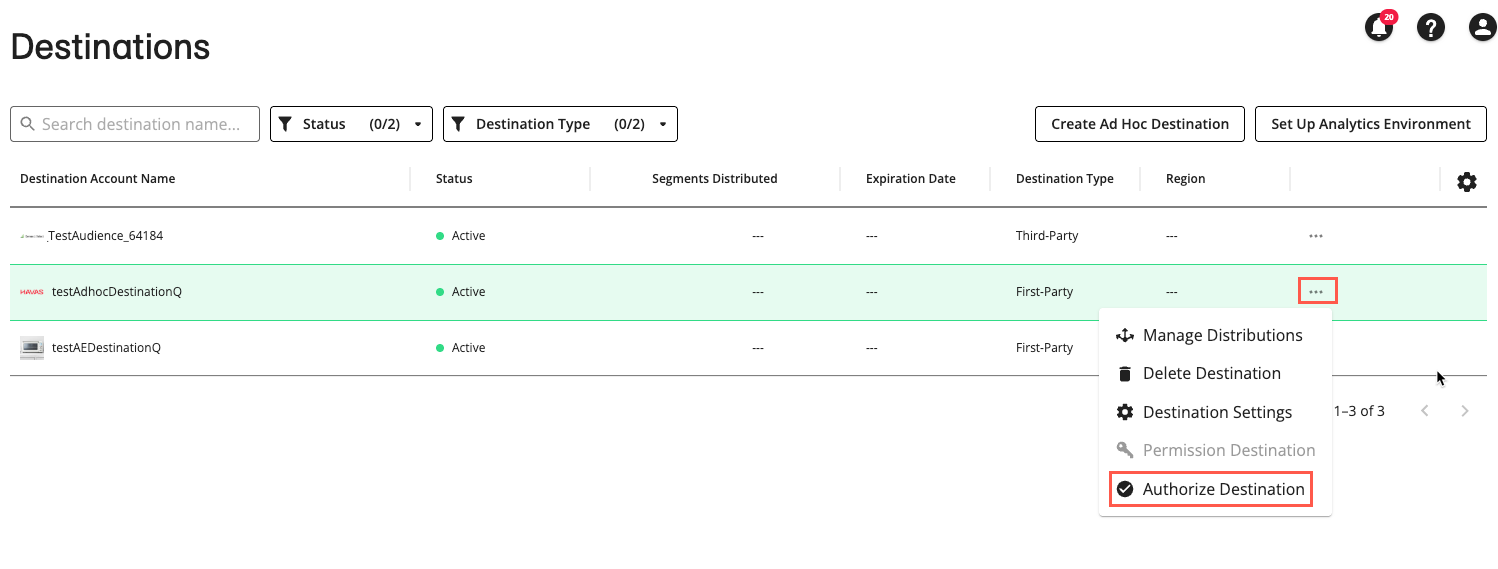Screen dimensions: 1498x569
Task: Sort by Destination Account Name header
Action: click(98, 179)
